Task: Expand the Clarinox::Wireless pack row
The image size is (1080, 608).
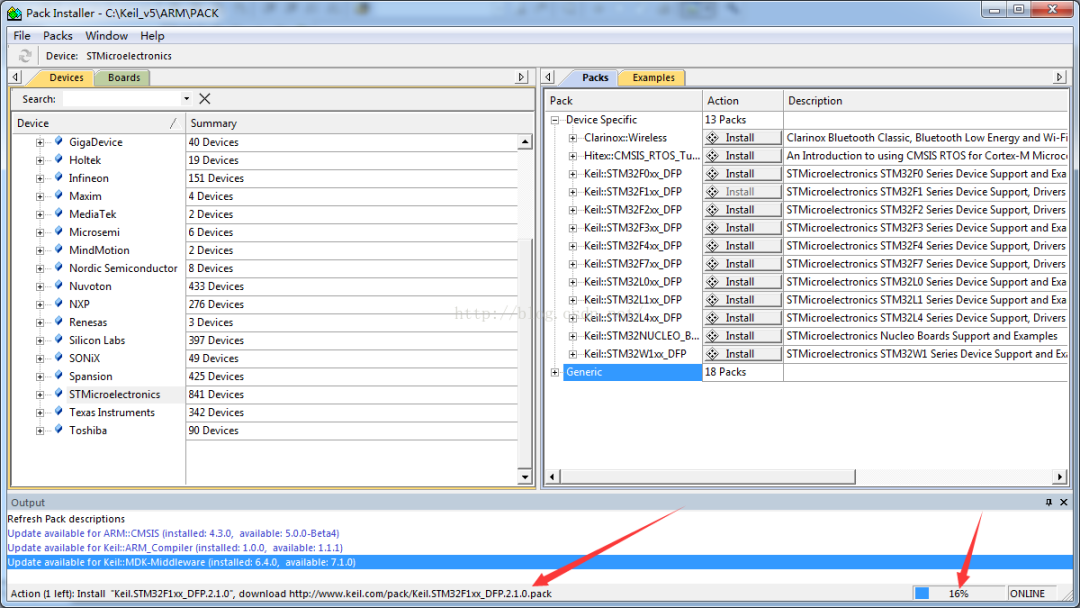Action: click(x=572, y=138)
